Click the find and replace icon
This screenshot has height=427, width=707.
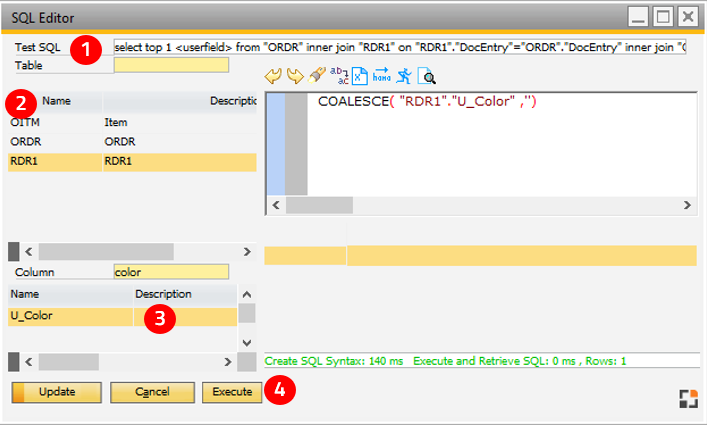(338, 76)
